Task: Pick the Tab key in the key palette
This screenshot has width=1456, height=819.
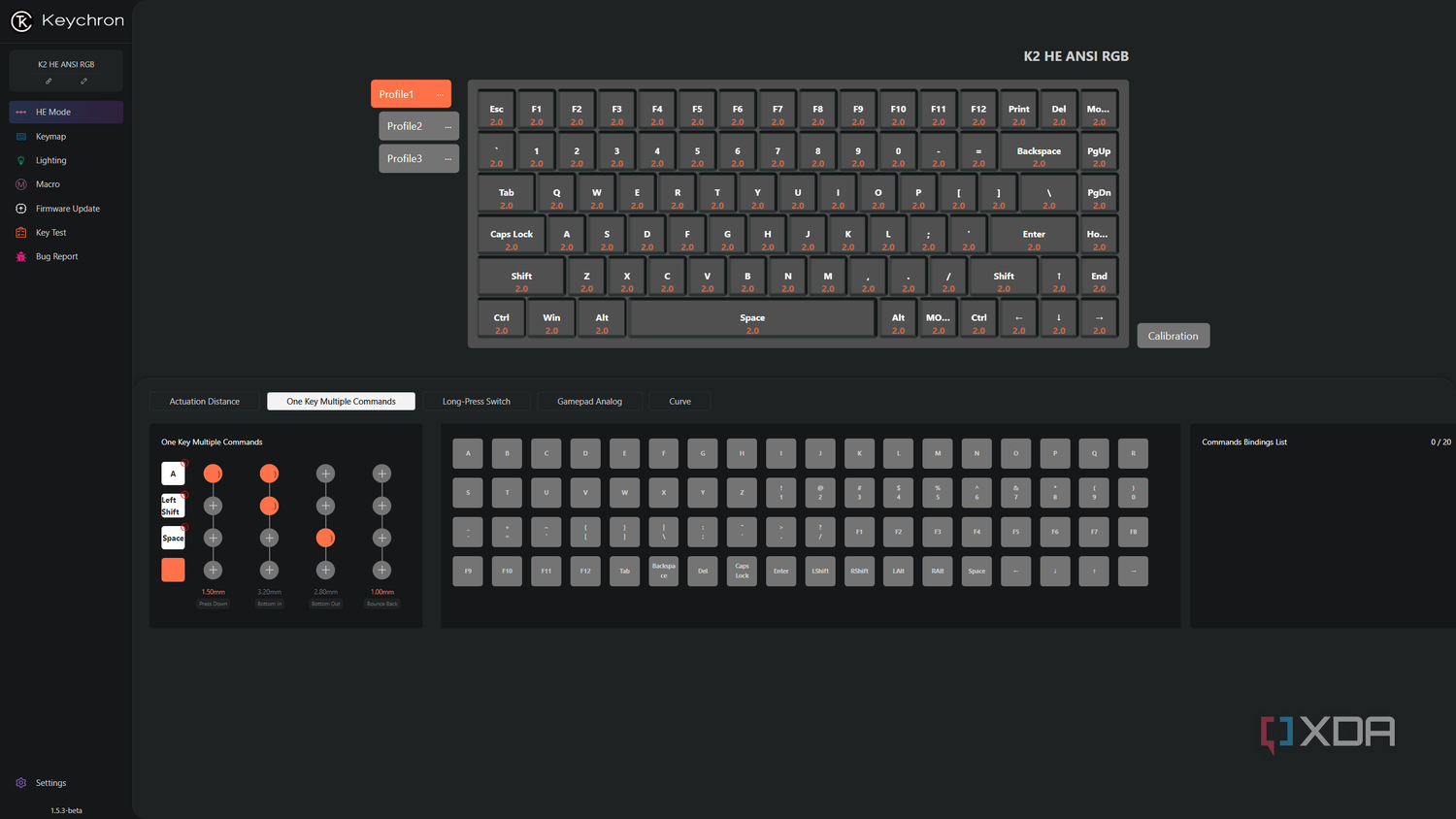Action: pyautogui.click(x=624, y=571)
